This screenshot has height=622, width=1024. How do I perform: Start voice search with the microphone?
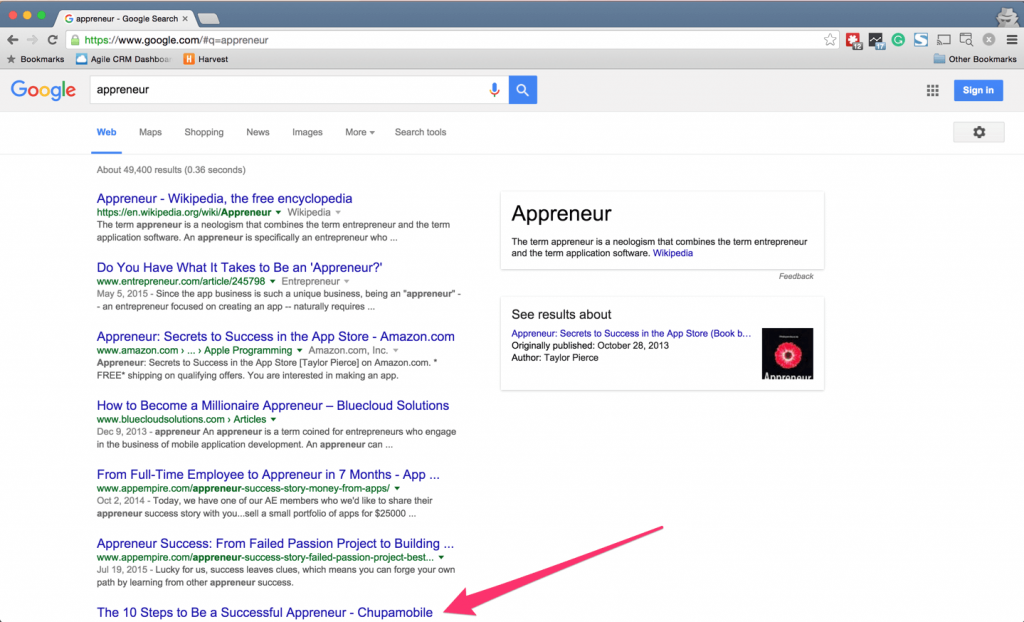point(494,90)
